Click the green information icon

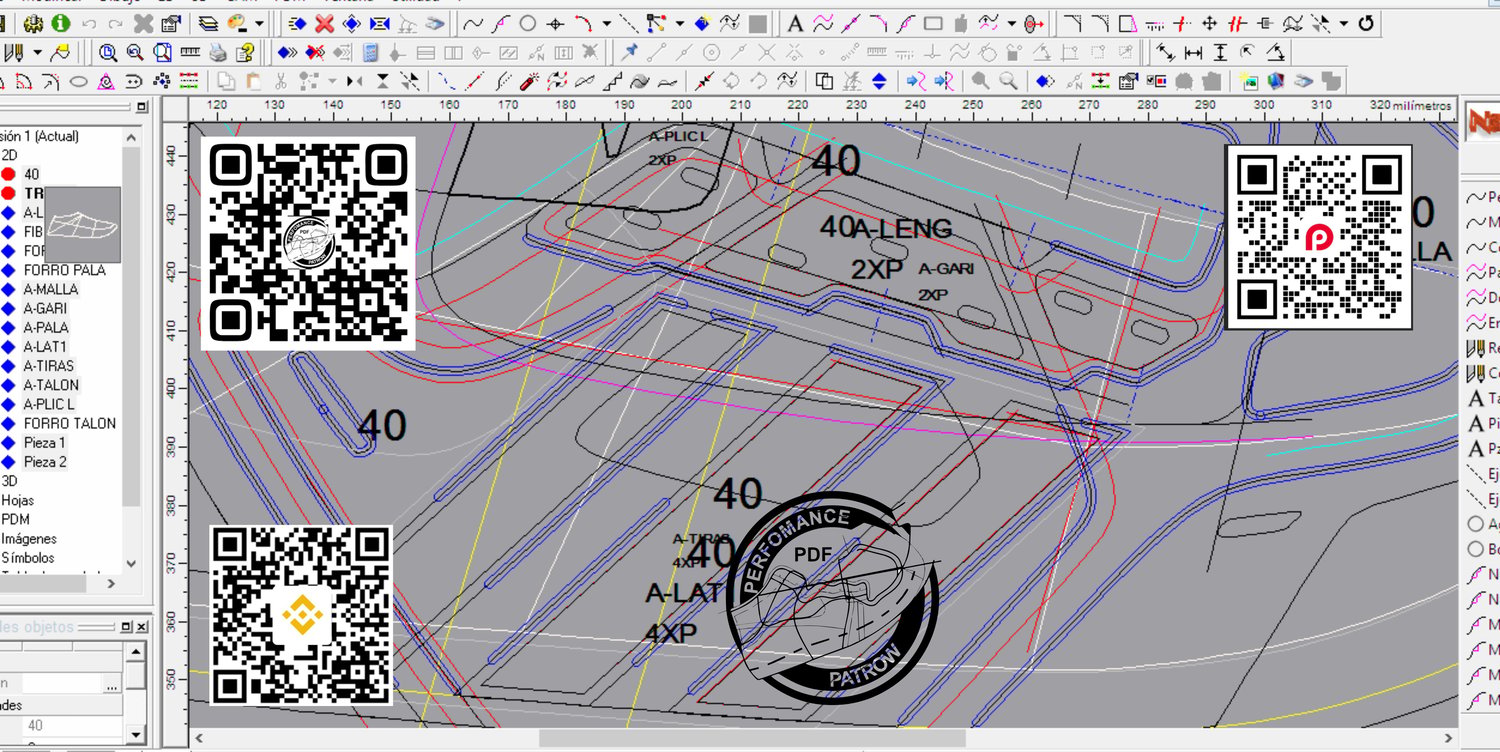point(61,23)
